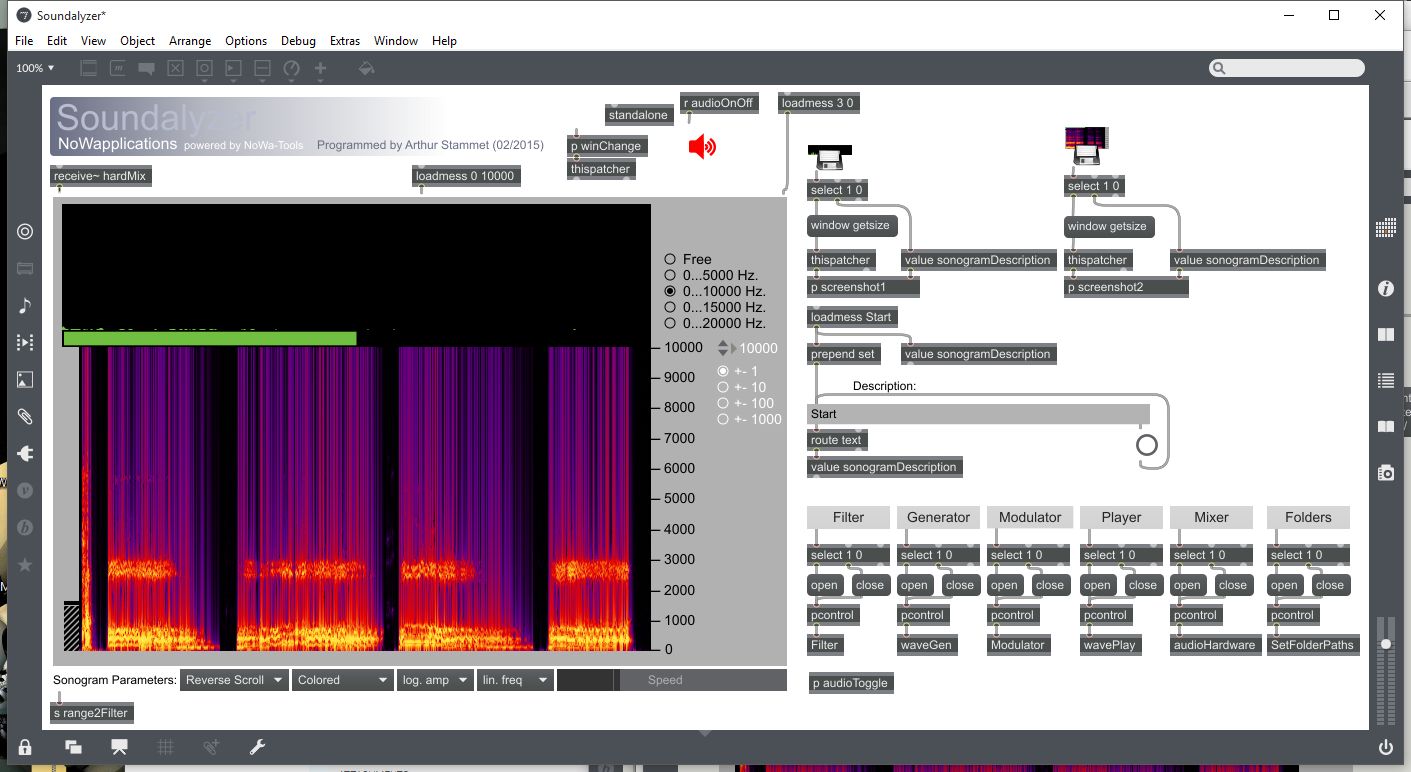Open the 100% zoom dropdown
Screen dimensions: 1411x772
(x=35, y=68)
